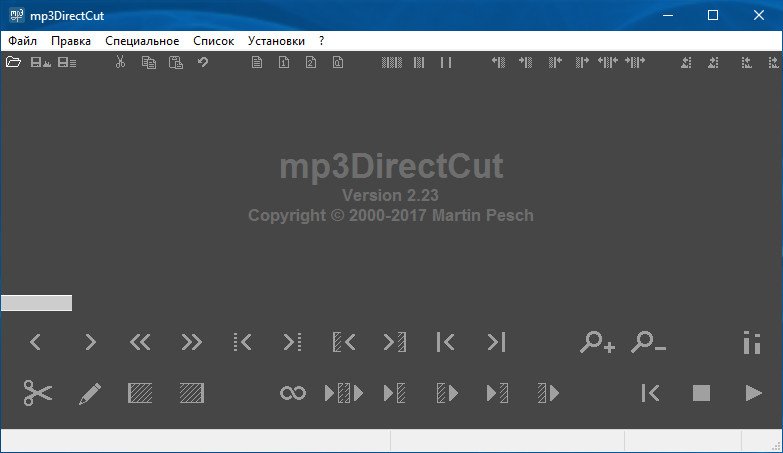
Task: Play up to selection end icon
Action: (497, 393)
